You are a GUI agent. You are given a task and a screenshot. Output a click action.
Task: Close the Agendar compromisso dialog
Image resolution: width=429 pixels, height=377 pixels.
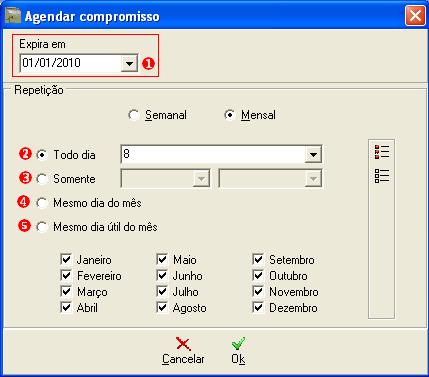[x=415, y=15]
